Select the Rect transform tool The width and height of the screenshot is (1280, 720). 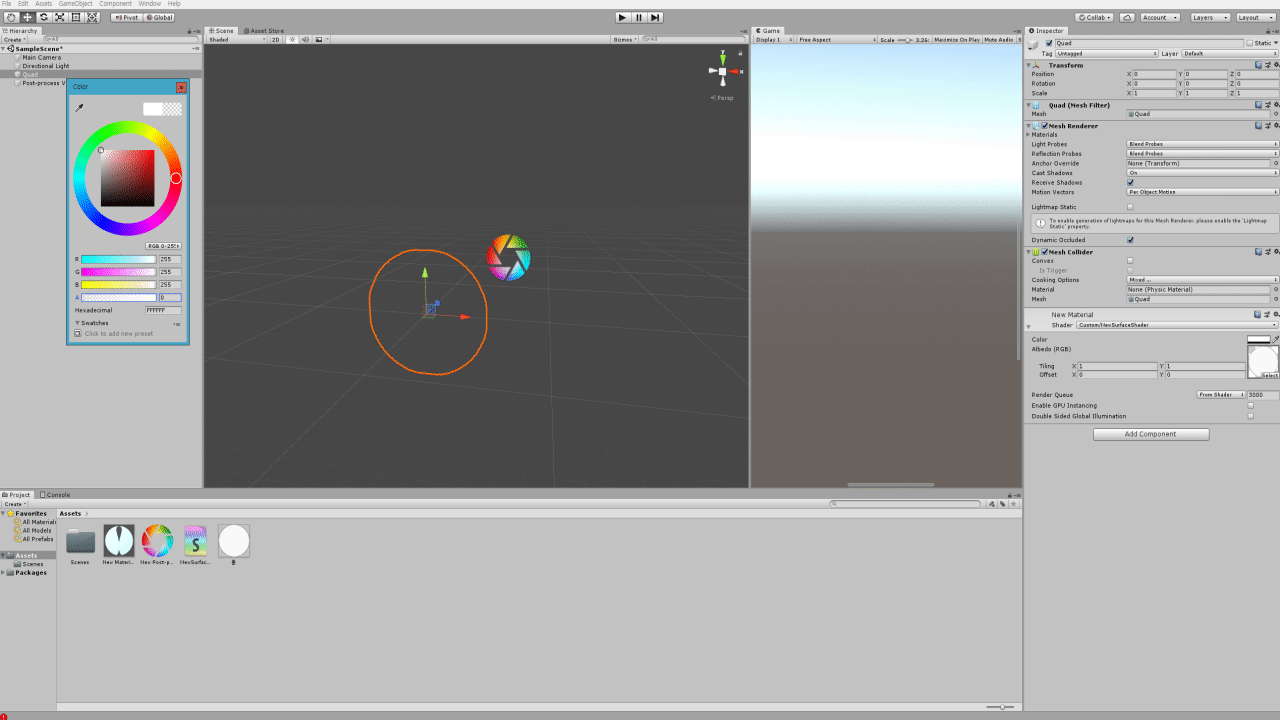76,17
